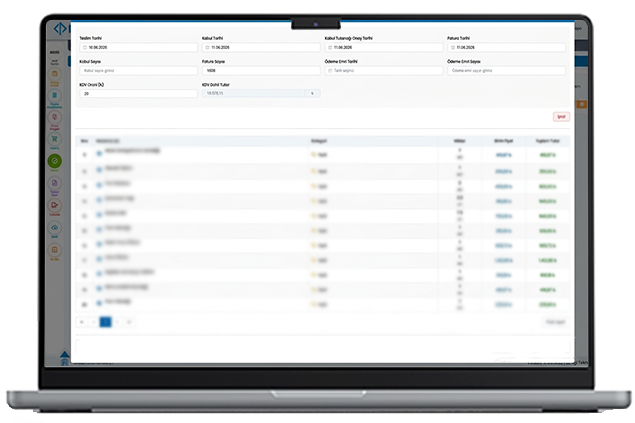This screenshot has width=635, height=423.
Task: Click the Ödeme Emri Tarihi date field
Action: (x=384, y=70)
